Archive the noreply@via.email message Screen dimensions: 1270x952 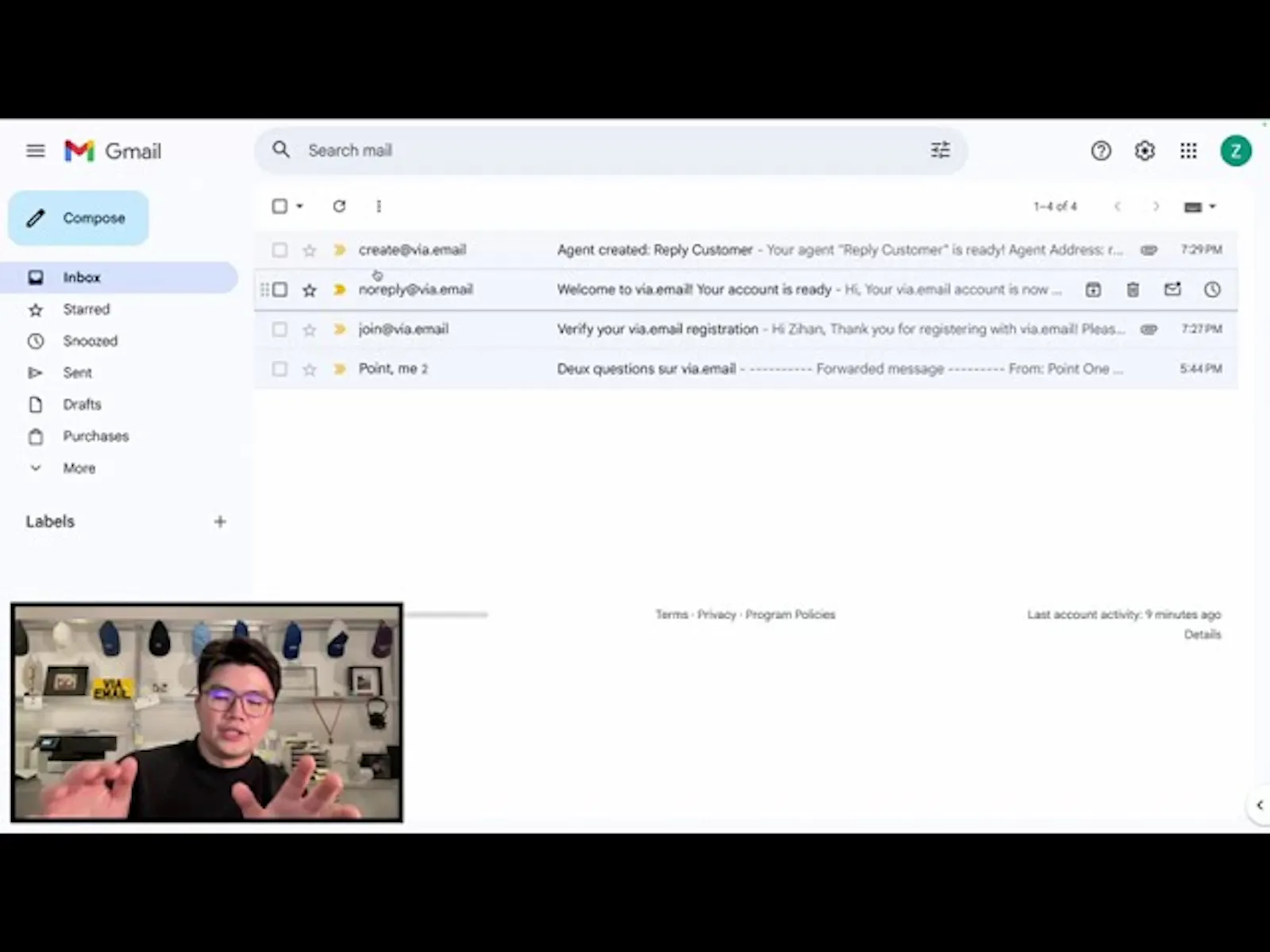point(1093,290)
